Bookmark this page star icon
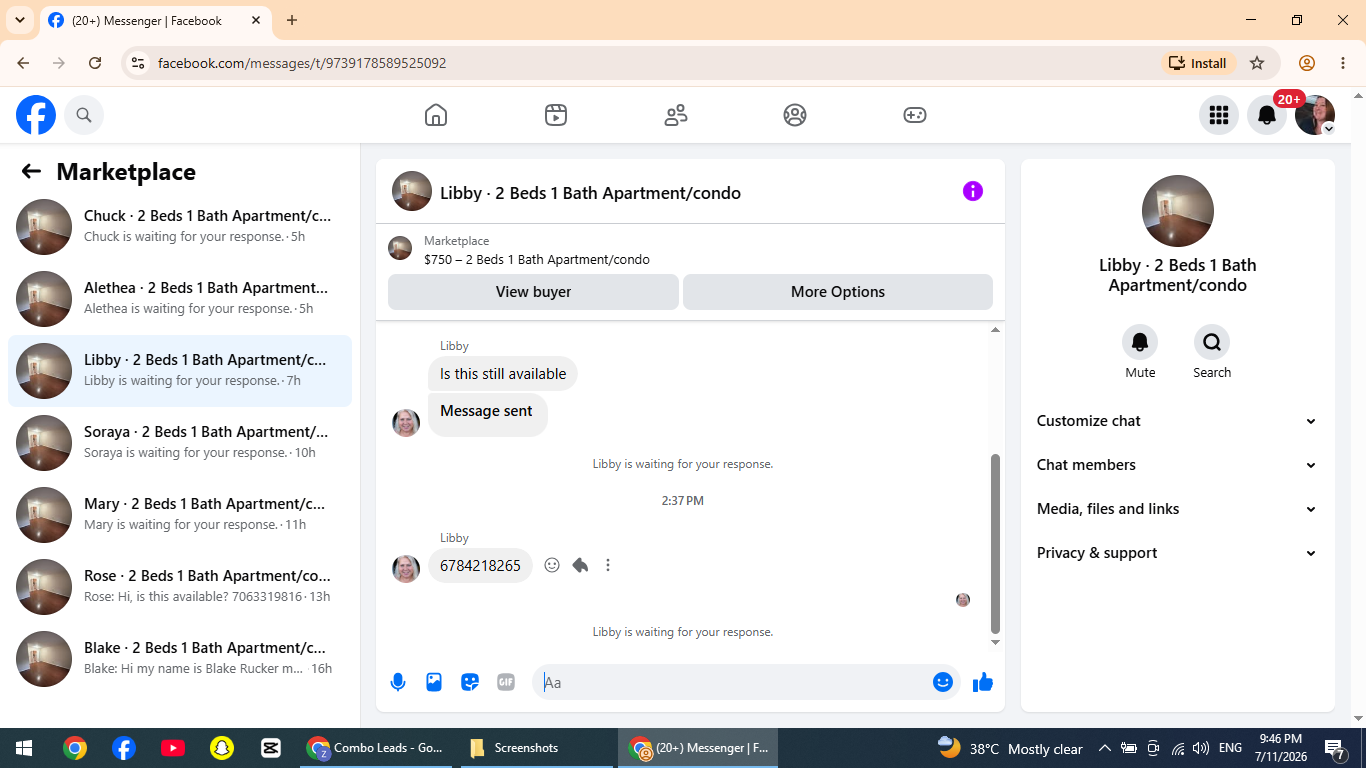The height and width of the screenshot is (768, 1366). point(1257,63)
